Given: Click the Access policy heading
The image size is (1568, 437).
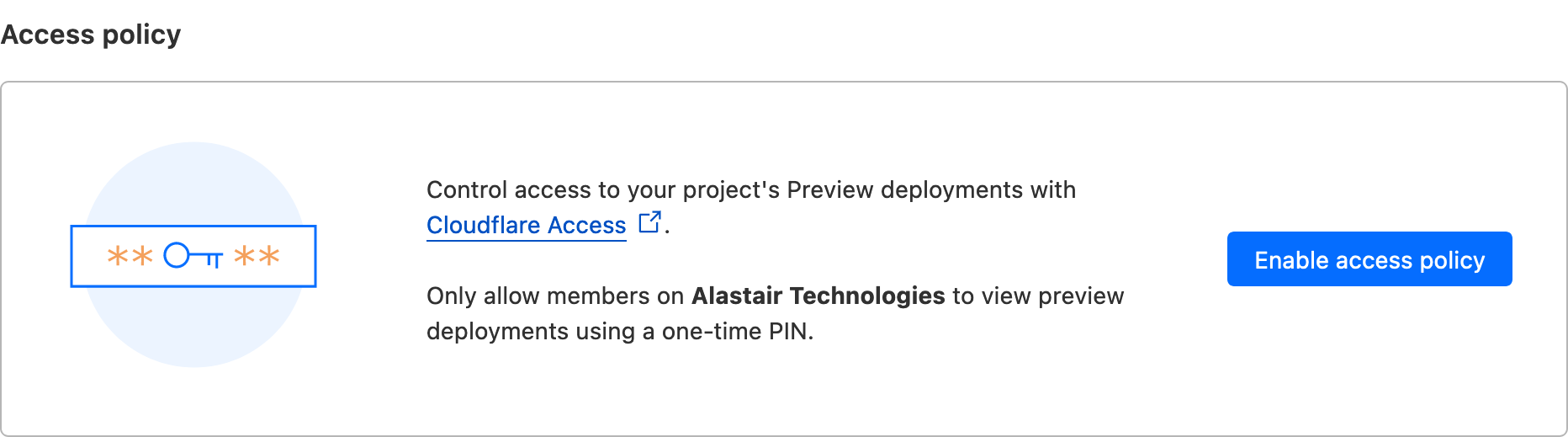Looking at the screenshot, I should (x=91, y=35).
